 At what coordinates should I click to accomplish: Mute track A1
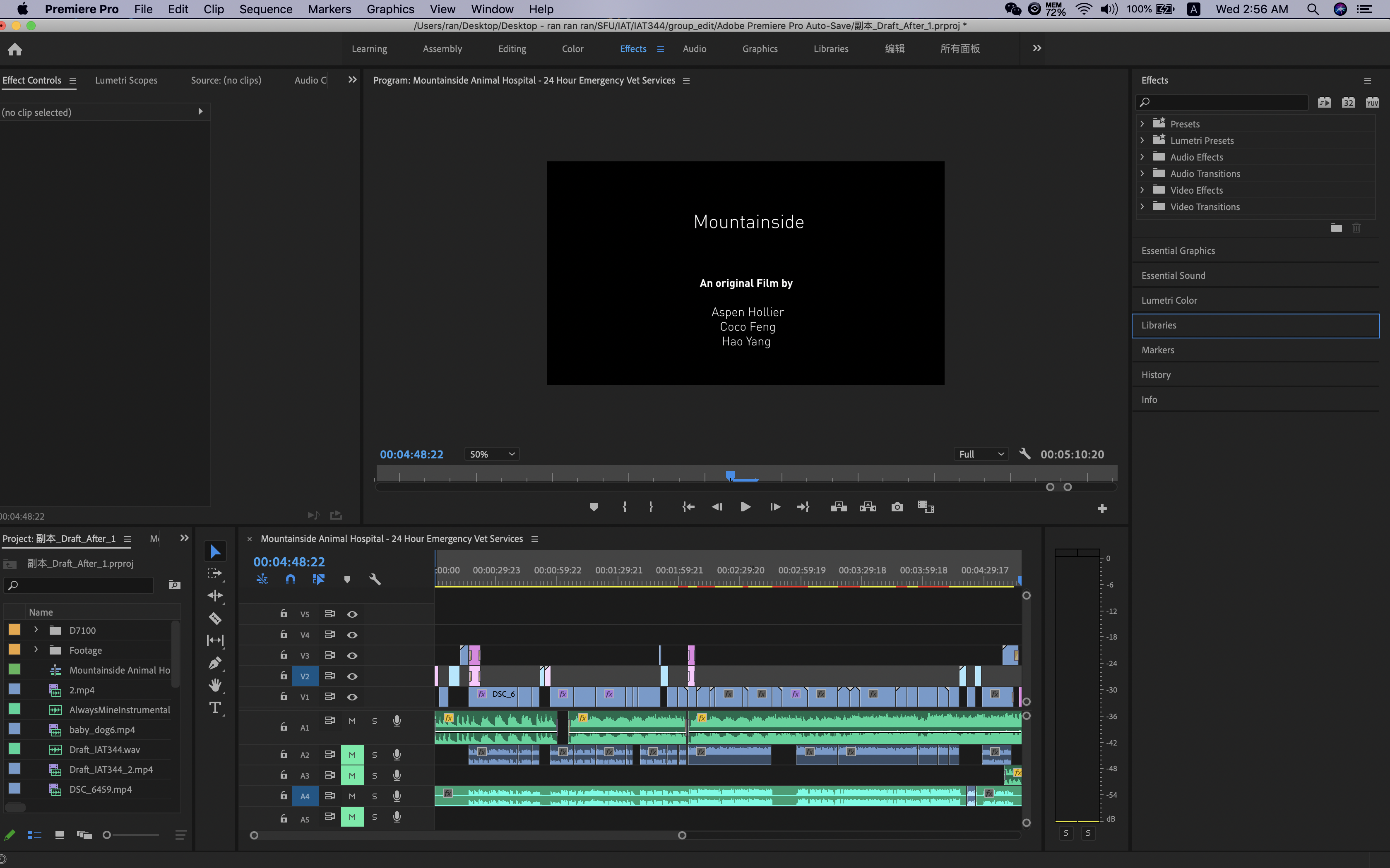click(352, 721)
